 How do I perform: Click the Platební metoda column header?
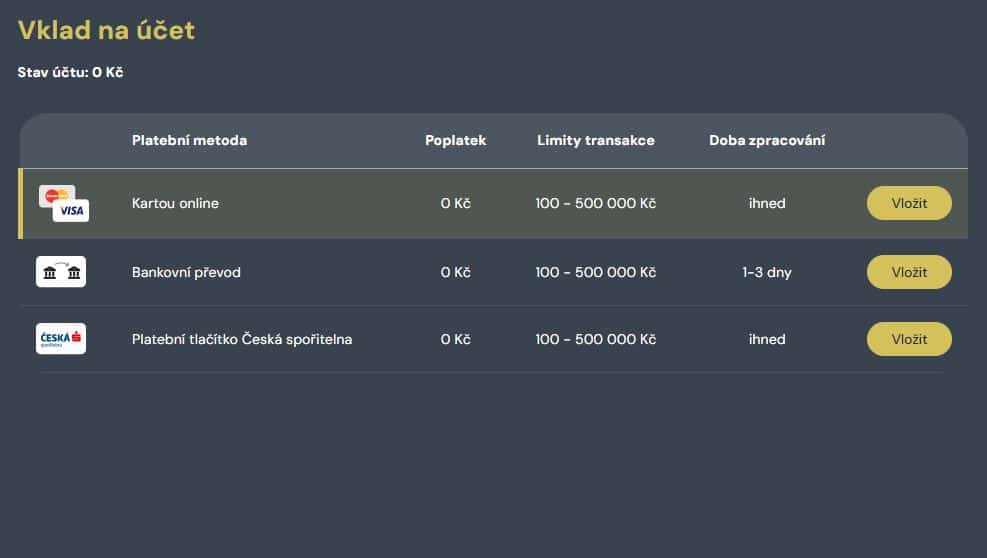click(x=189, y=140)
